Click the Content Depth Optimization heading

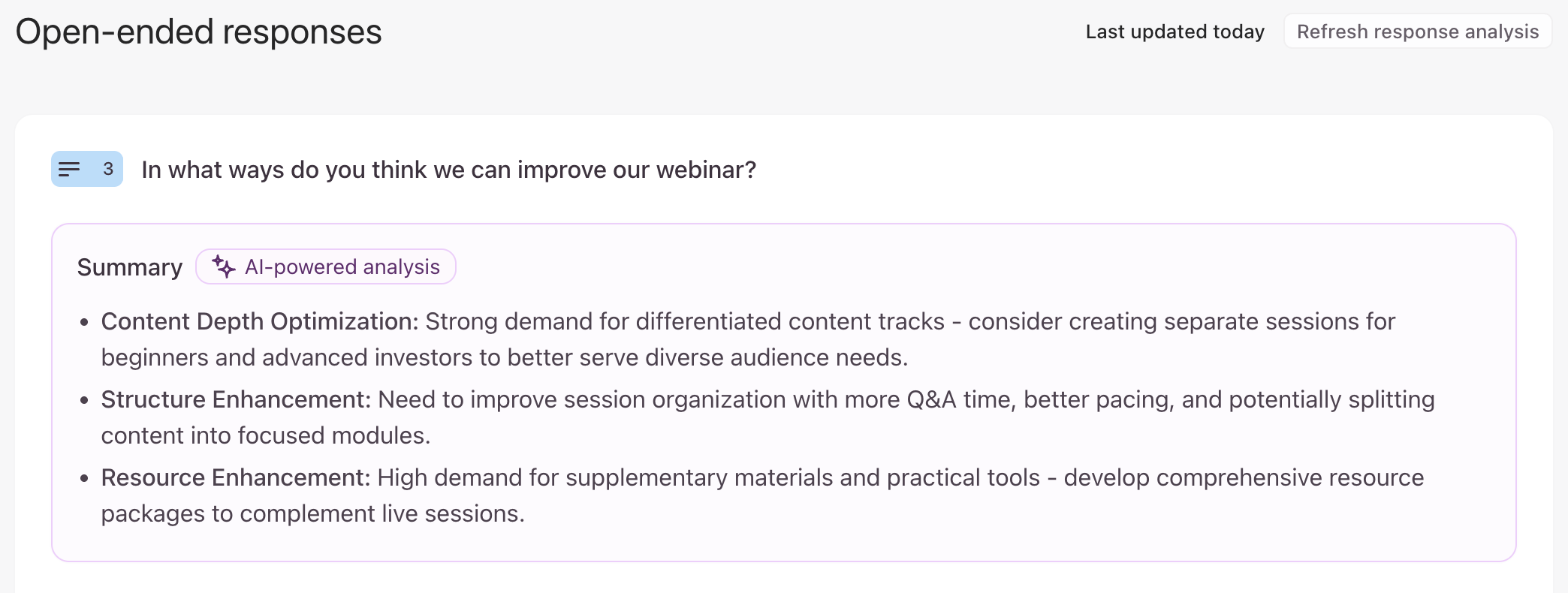[259, 321]
